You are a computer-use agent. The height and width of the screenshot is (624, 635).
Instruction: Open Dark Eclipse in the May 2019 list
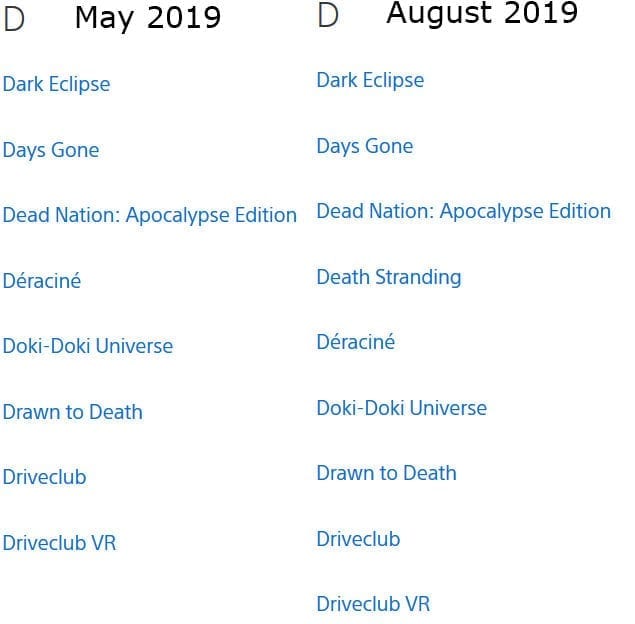[56, 84]
